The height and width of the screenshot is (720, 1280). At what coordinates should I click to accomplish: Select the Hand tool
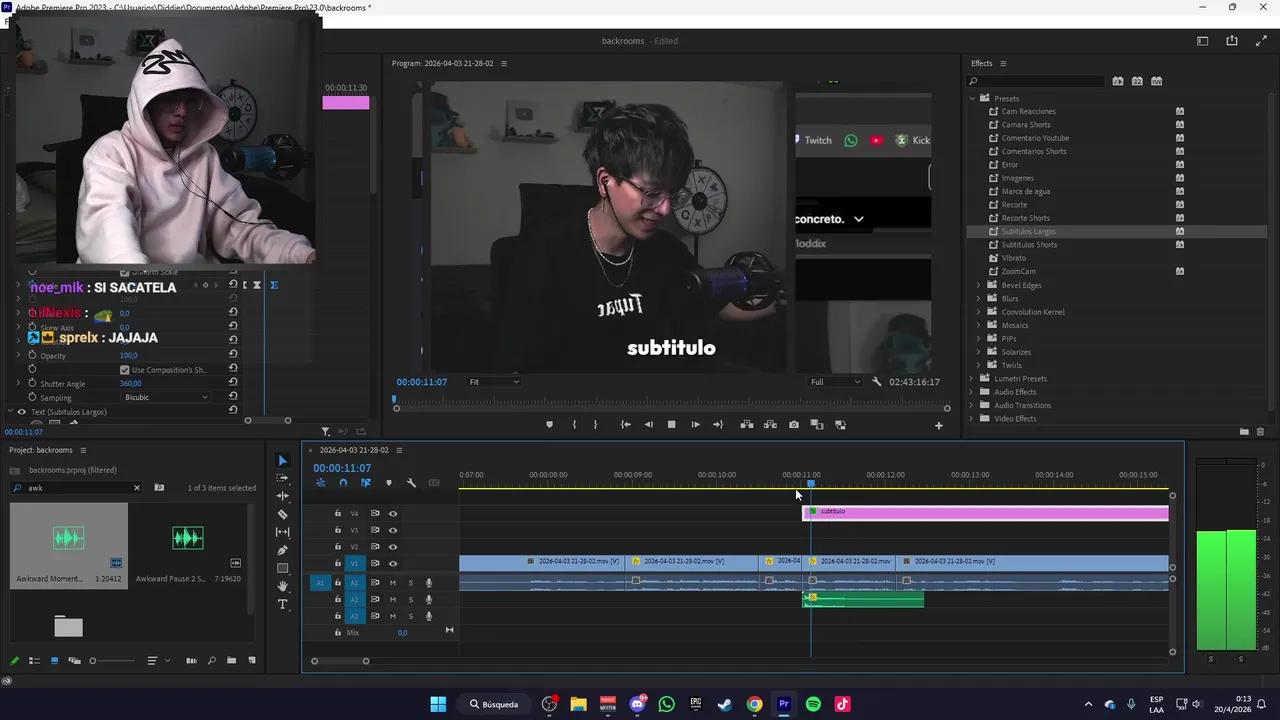click(283, 586)
